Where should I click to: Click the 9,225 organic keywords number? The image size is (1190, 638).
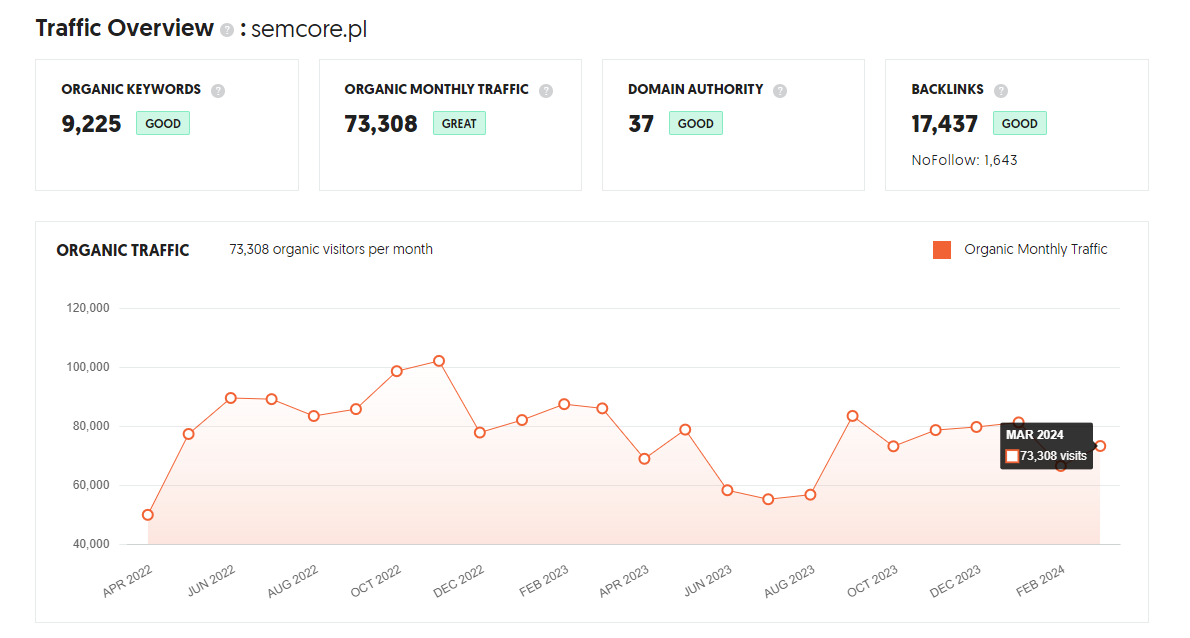pyautogui.click(x=91, y=124)
